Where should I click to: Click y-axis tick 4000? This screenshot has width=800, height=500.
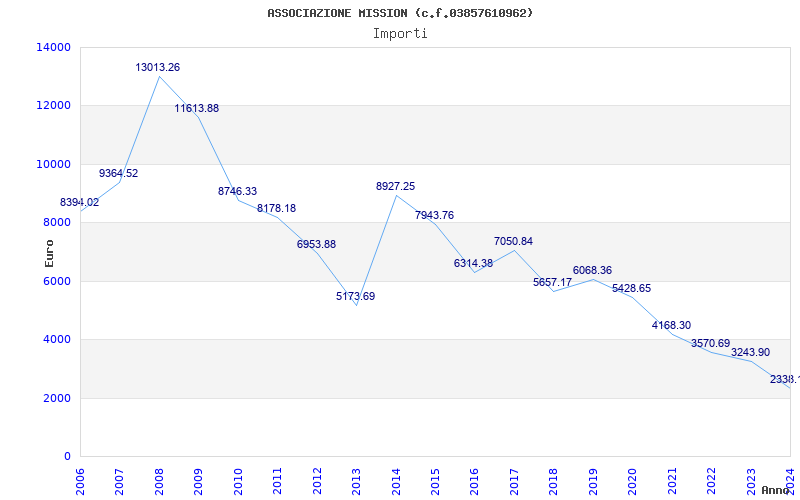point(57,339)
